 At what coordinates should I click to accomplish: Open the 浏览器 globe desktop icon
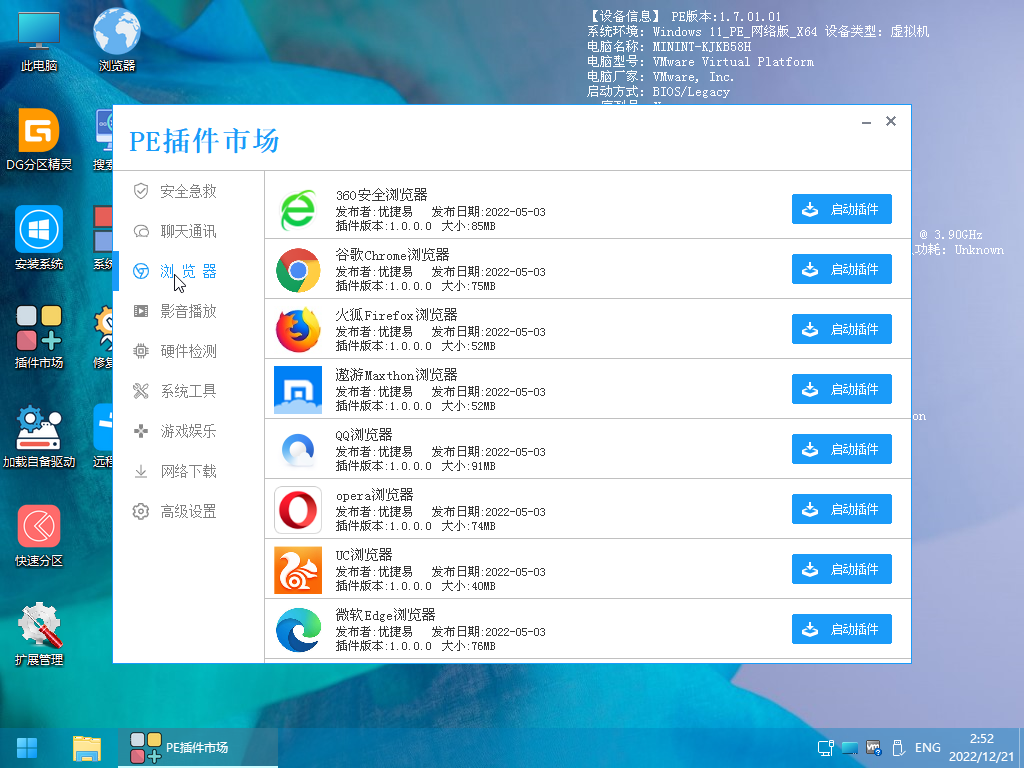tap(117, 40)
